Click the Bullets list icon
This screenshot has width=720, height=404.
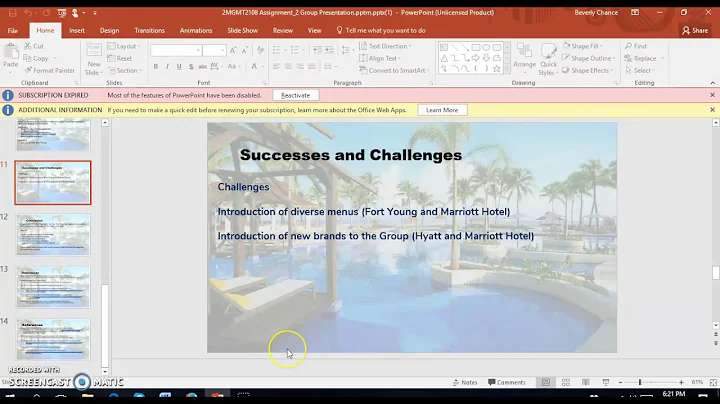(276, 50)
